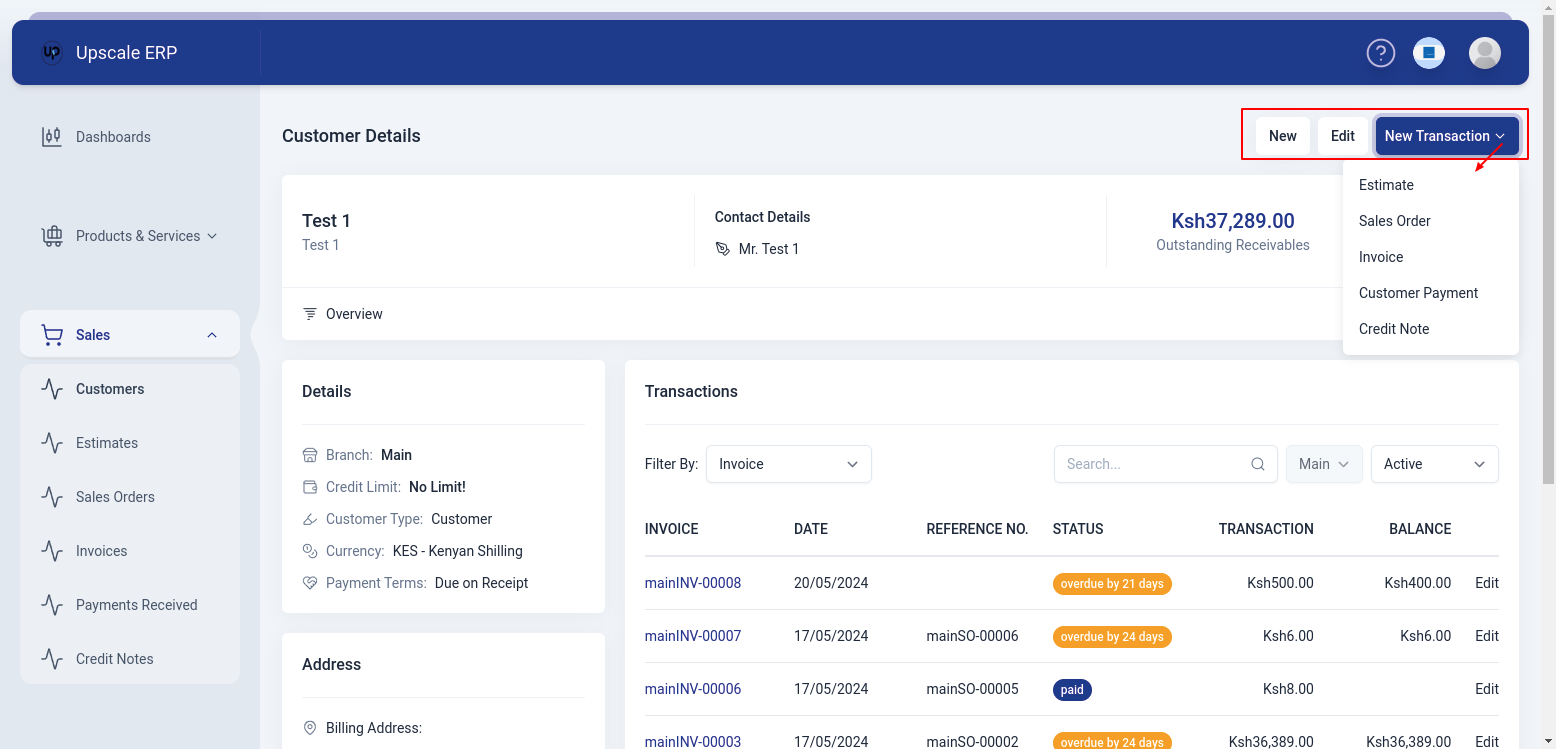Click the search magnifier icon in Transactions
1556x749 pixels.
(x=1257, y=464)
